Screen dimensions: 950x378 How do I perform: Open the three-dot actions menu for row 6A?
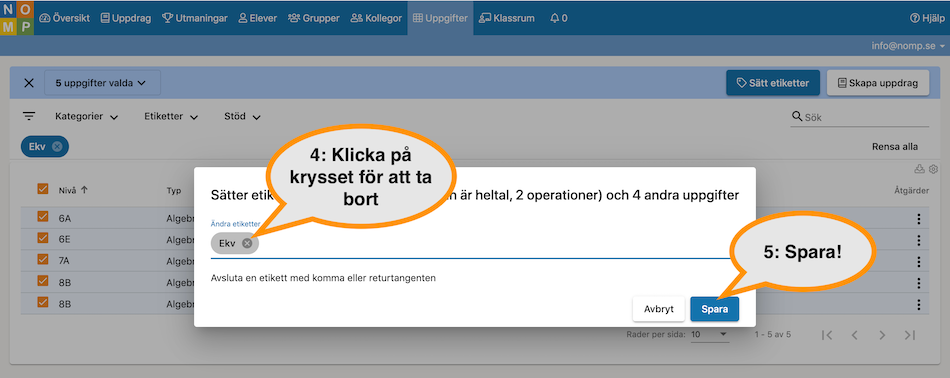918,219
